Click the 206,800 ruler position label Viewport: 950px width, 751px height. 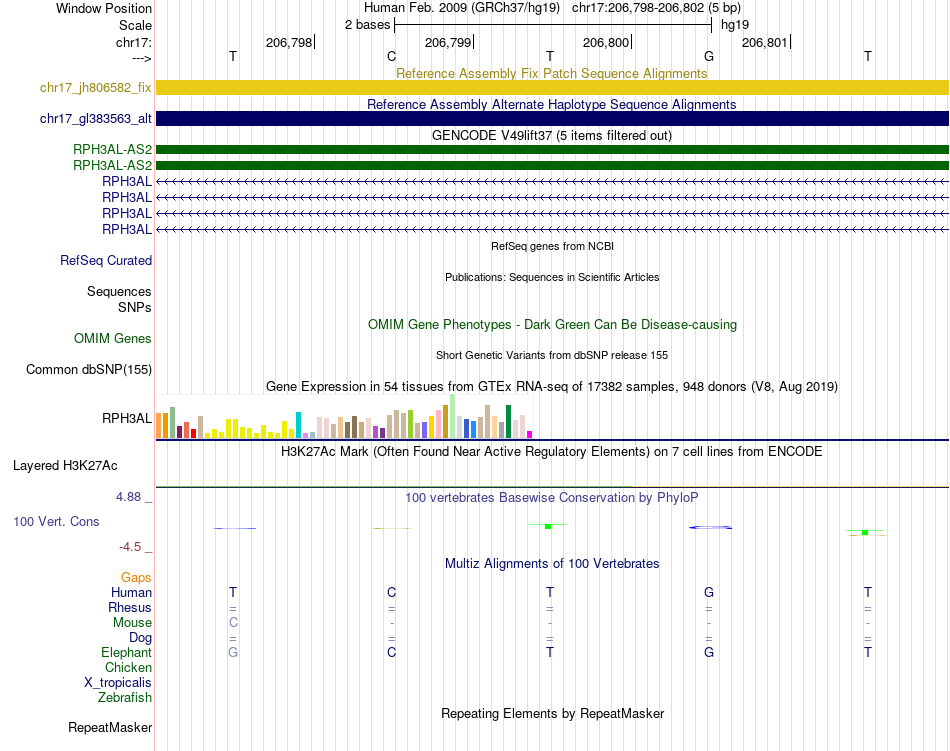click(606, 42)
